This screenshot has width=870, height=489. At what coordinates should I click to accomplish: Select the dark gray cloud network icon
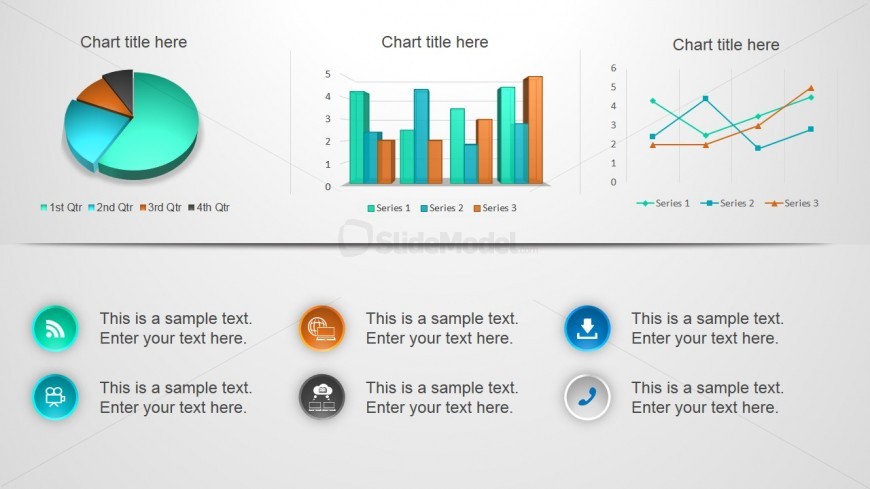coord(322,397)
